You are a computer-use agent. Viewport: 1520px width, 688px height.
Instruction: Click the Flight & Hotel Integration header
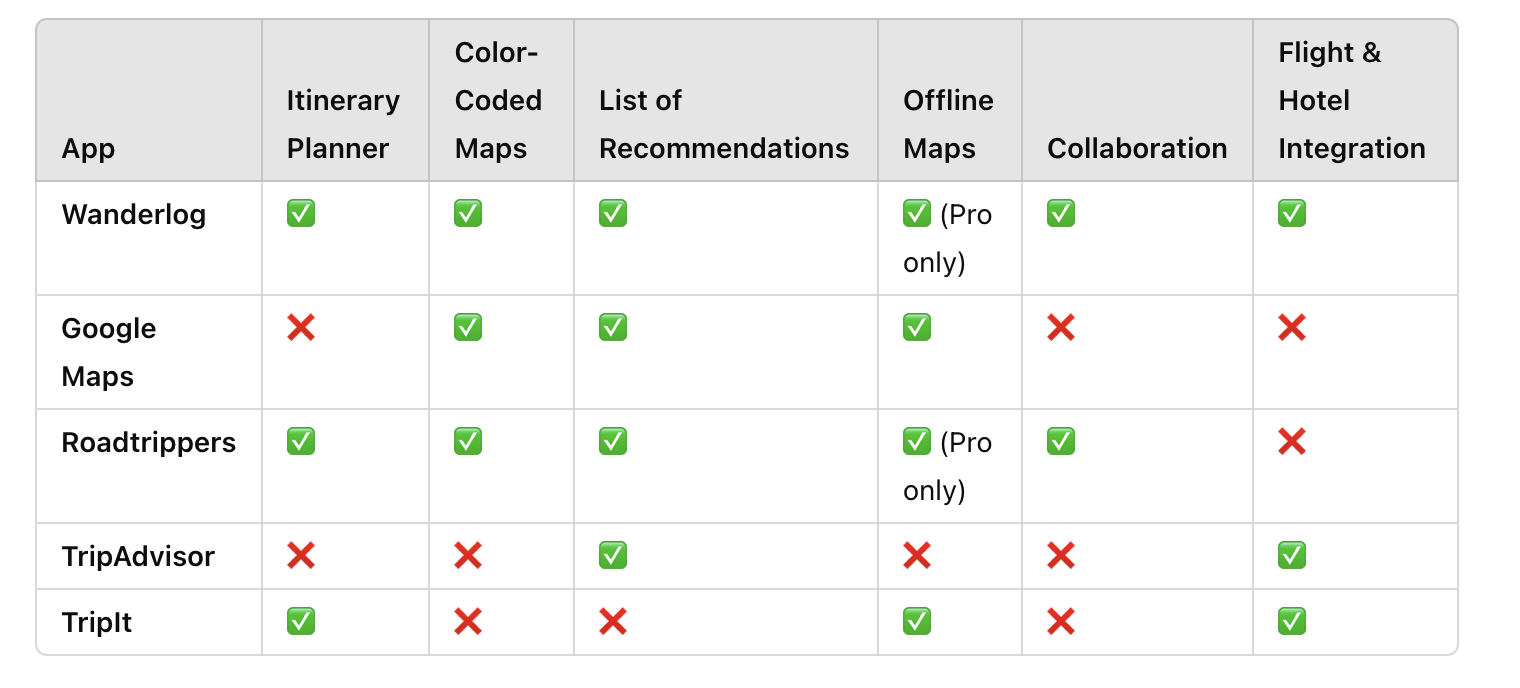[1352, 100]
